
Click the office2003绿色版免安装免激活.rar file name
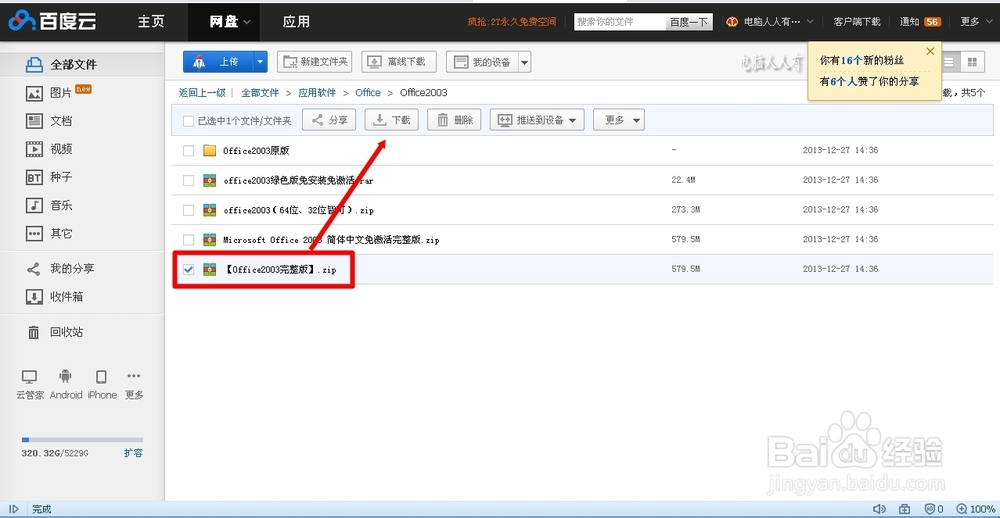click(x=298, y=181)
